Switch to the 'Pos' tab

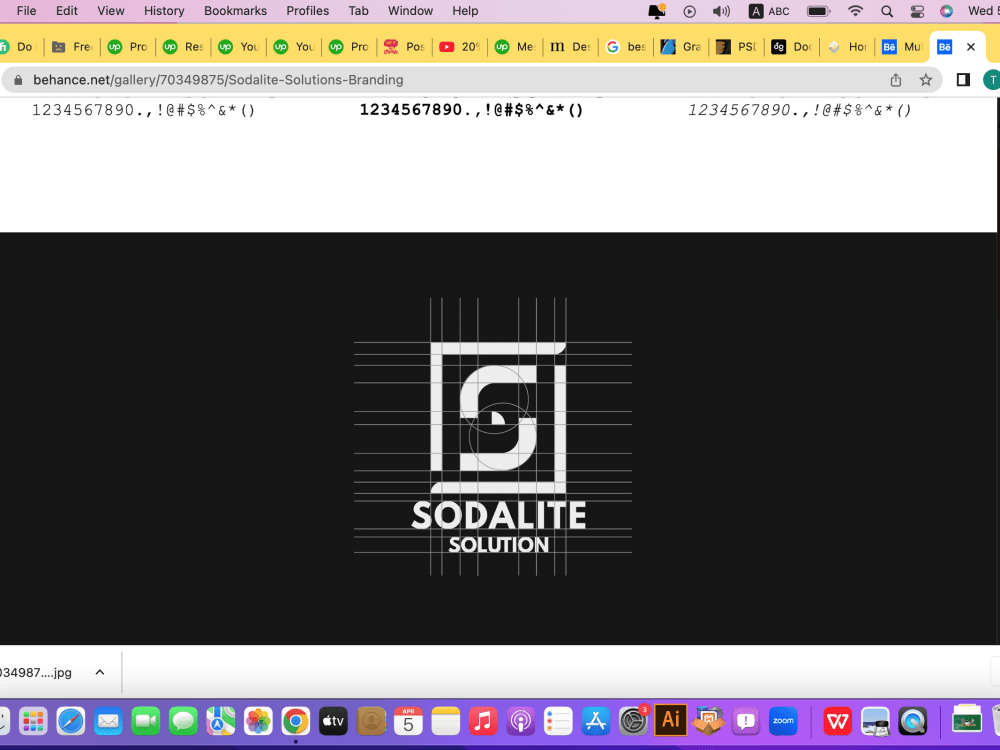click(404, 47)
